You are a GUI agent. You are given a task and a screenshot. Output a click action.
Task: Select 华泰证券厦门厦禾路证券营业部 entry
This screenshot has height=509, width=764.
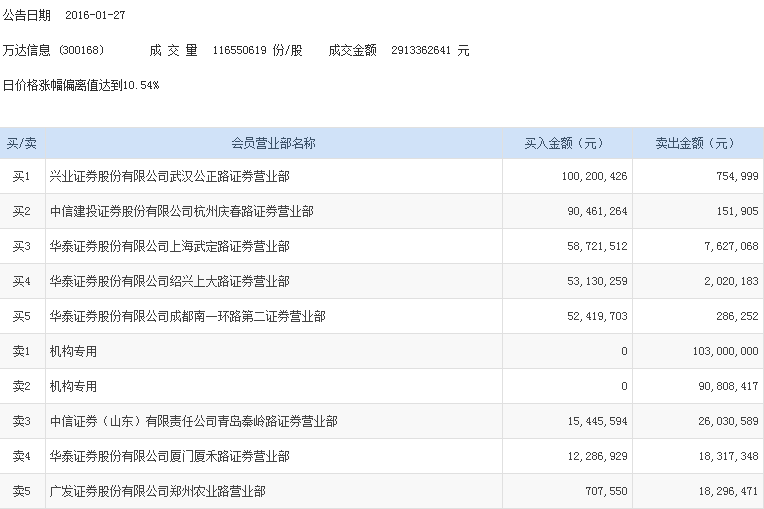(x=169, y=457)
